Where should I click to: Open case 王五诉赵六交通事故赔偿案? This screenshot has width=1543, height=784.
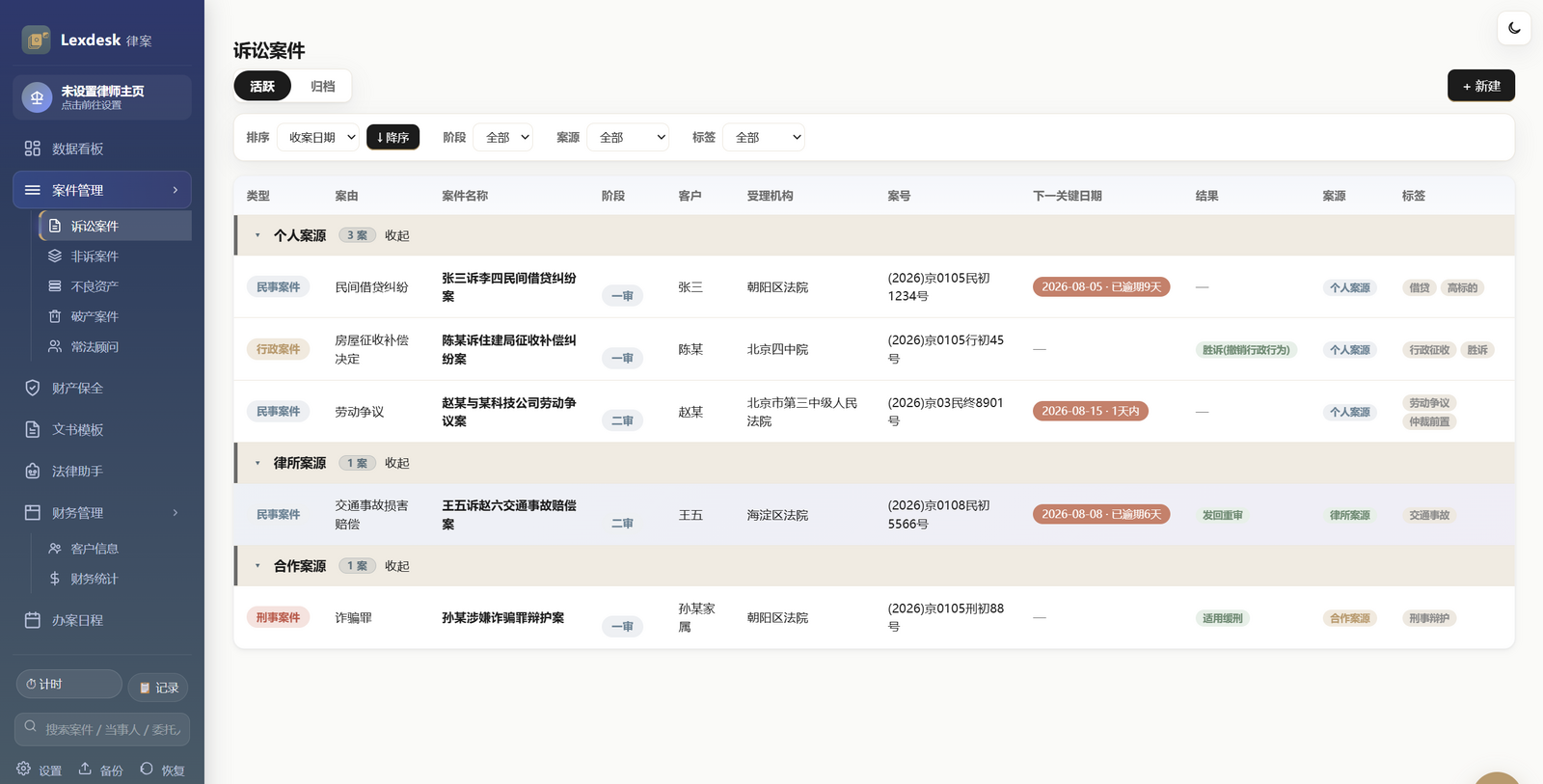[x=509, y=515]
